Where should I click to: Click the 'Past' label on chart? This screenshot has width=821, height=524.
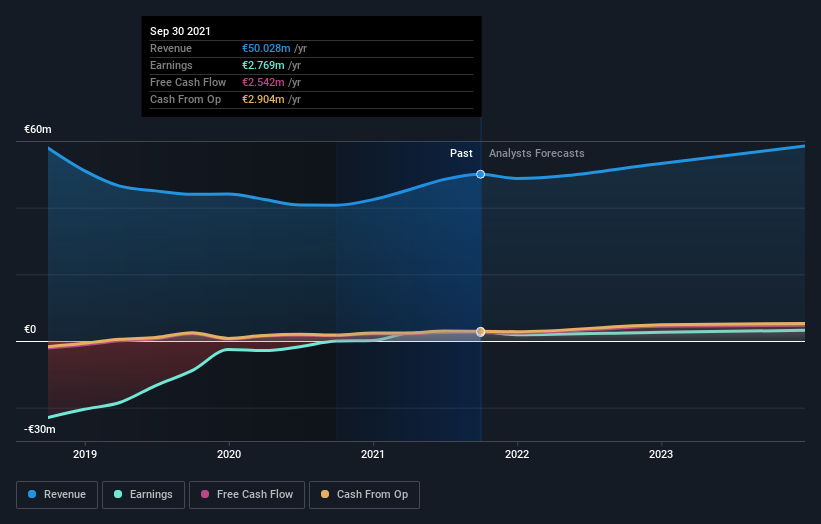click(x=461, y=153)
